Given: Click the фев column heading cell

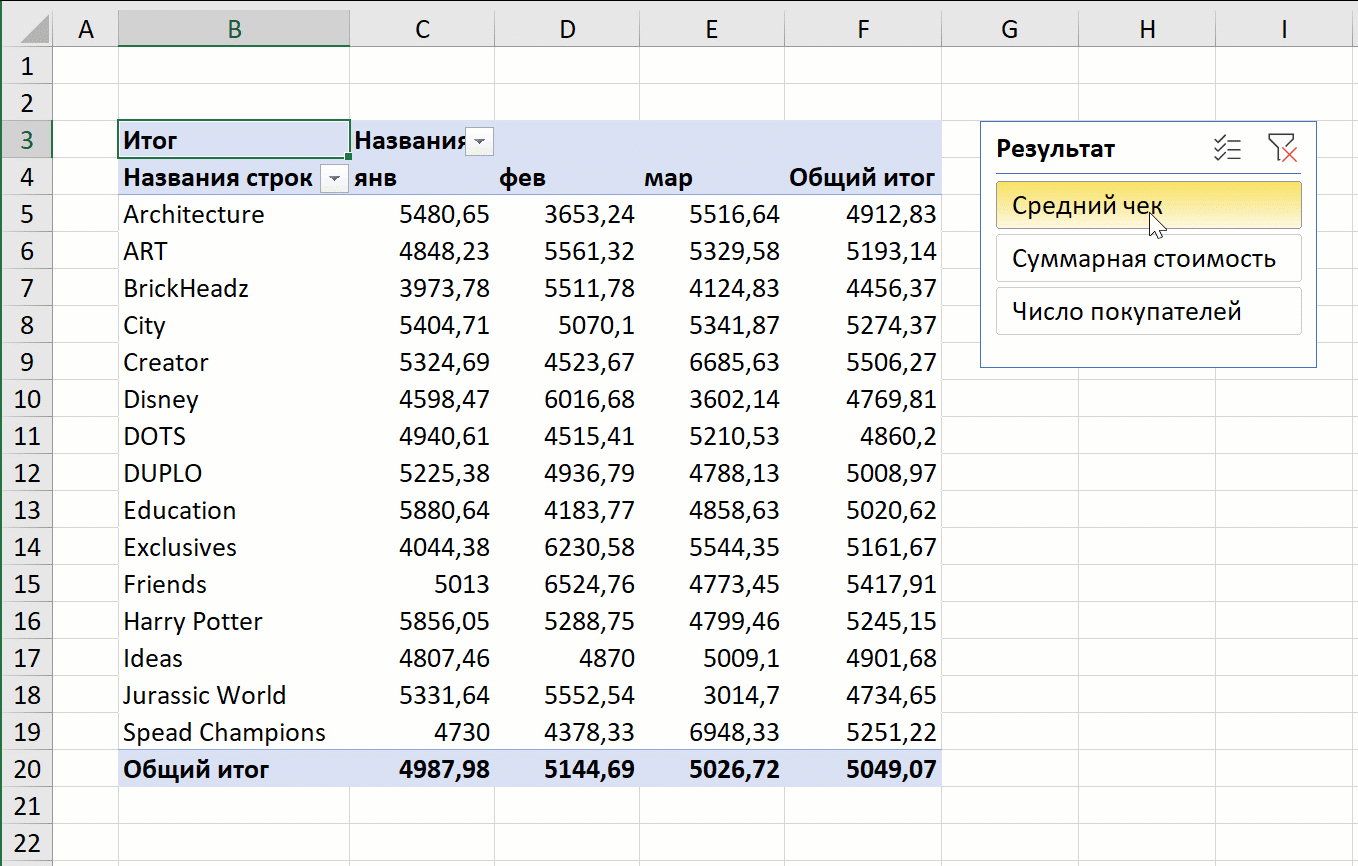Looking at the screenshot, I should pos(567,178).
